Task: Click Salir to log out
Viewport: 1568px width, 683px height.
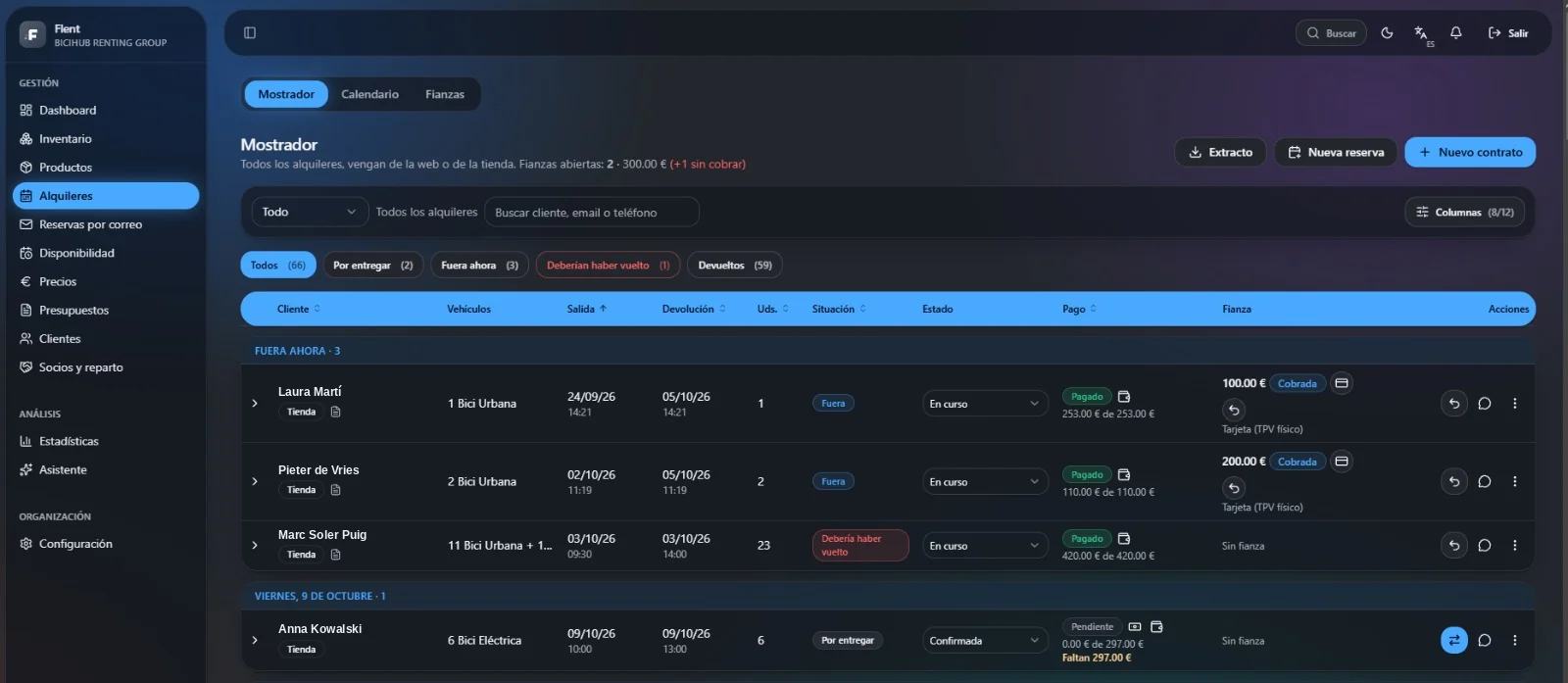Action: click(x=1508, y=33)
